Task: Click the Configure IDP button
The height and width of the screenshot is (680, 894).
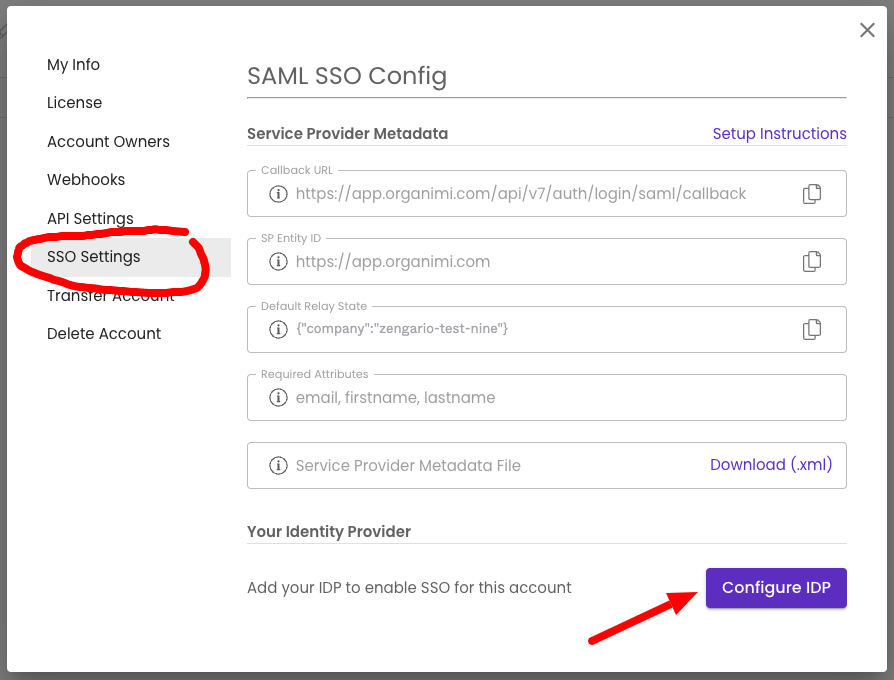Action: 776,588
